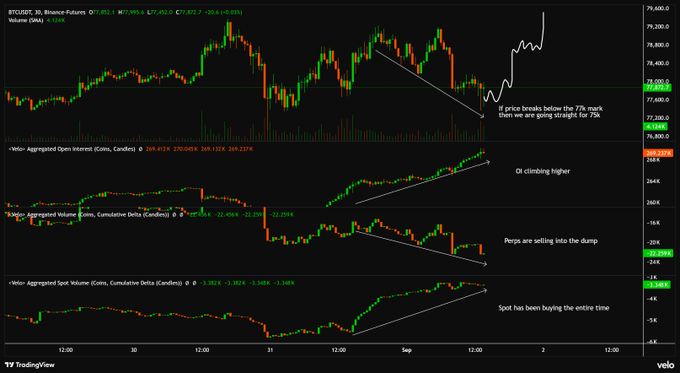Click the 78,800.0 price axis label

pyautogui.click(x=658, y=45)
